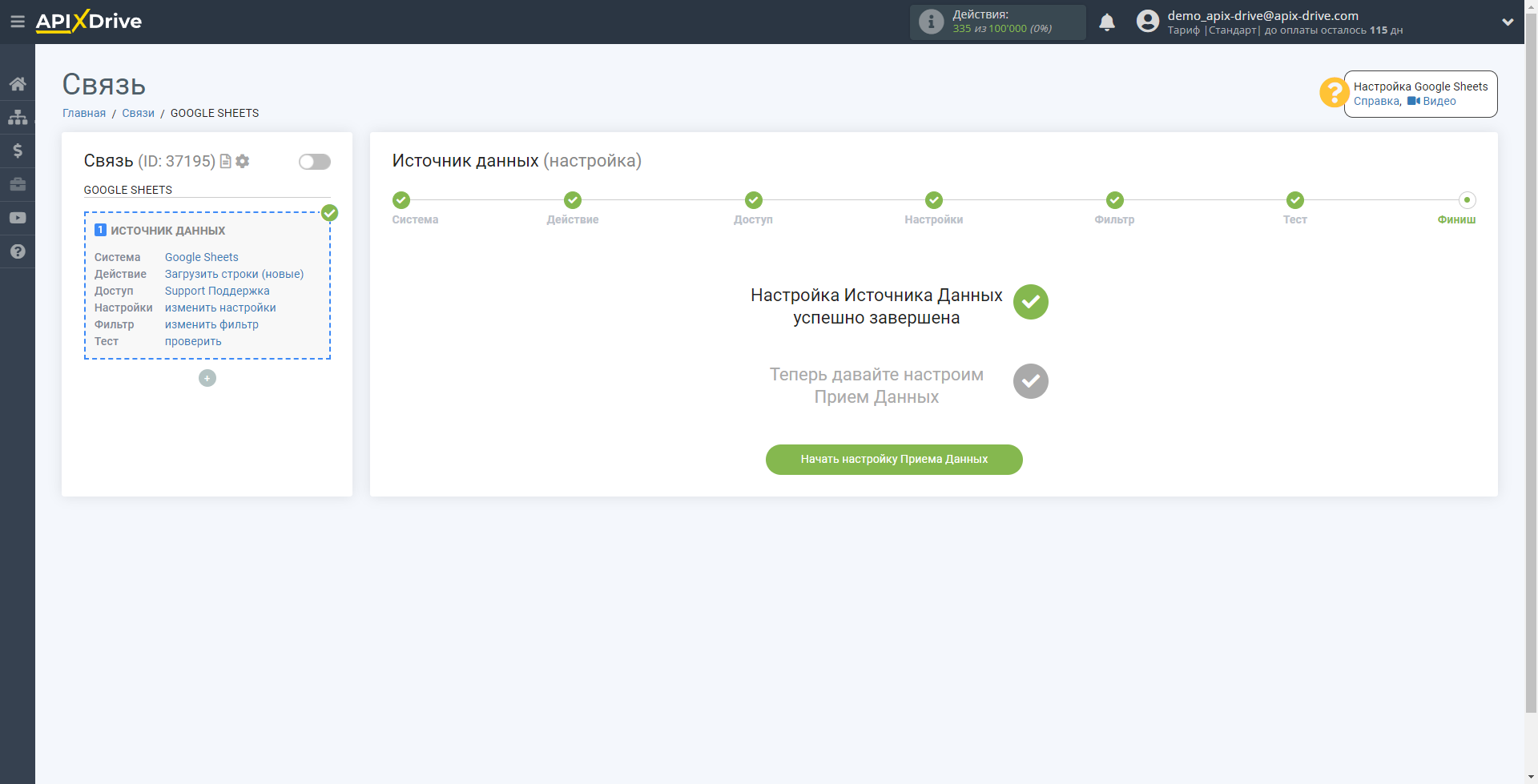The width and height of the screenshot is (1538, 784).
Task: Open the connections sitemap icon in sidebar
Action: click(x=18, y=117)
